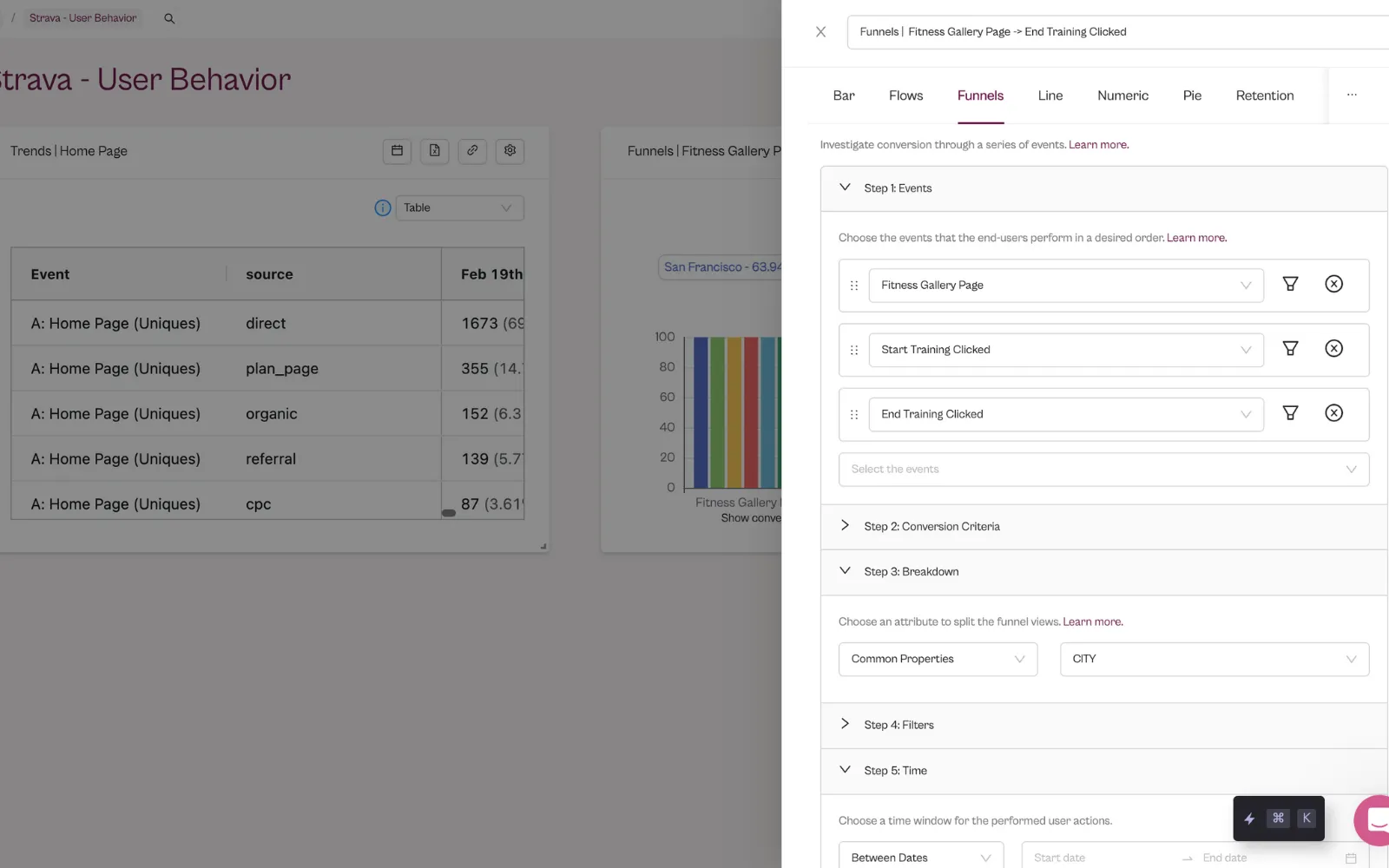
Task: Open the Common Properties dropdown
Action: (937, 659)
